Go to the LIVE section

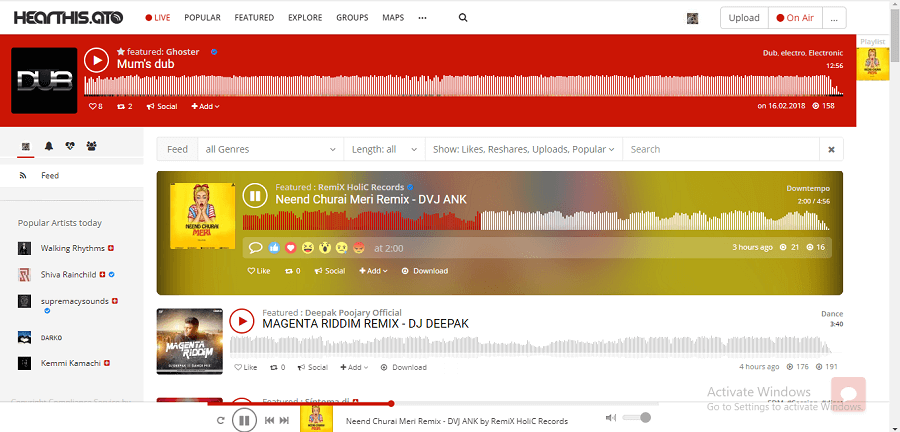[x=158, y=18]
